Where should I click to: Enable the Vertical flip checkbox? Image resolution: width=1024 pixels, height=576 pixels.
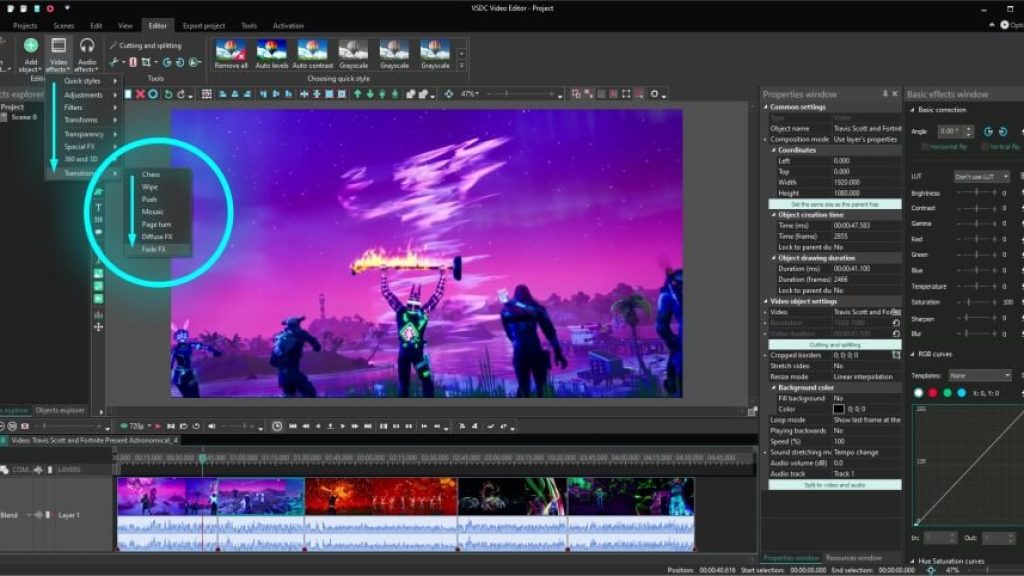[985, 147]
